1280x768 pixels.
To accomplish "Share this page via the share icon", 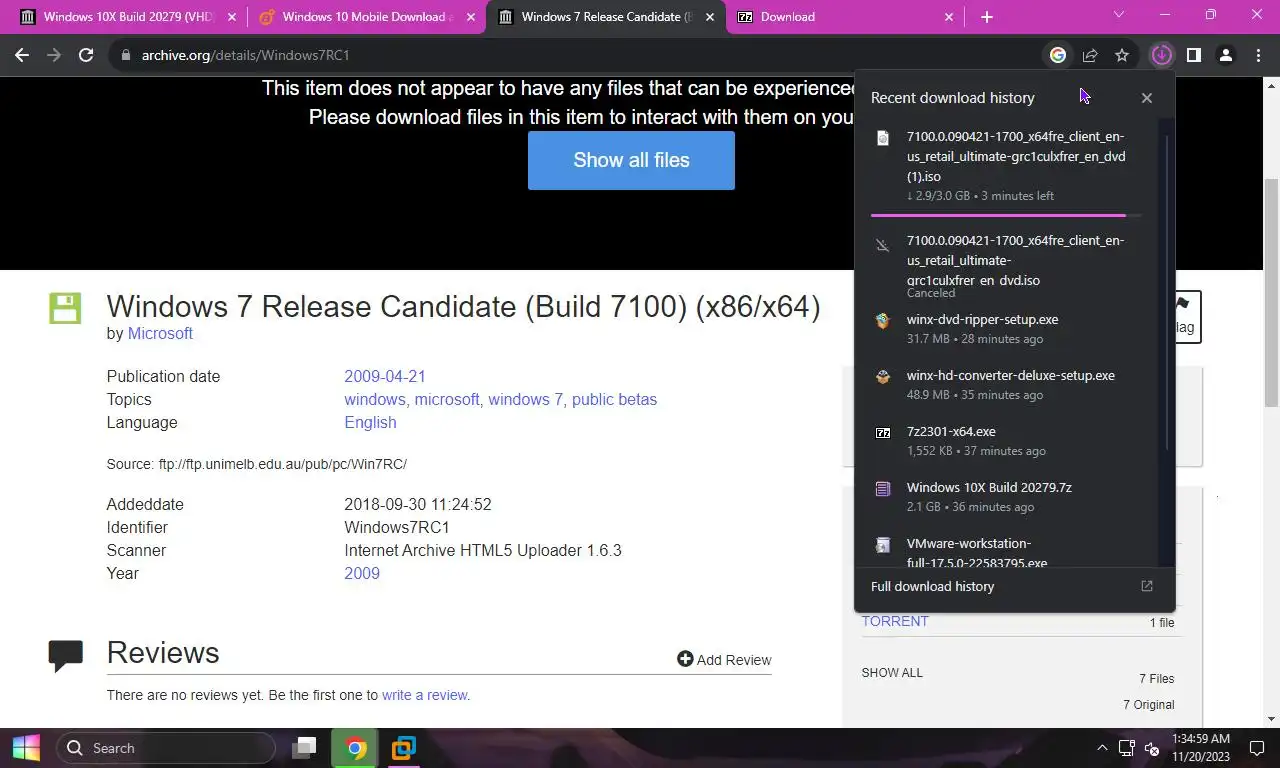I will click(1090, 55).
